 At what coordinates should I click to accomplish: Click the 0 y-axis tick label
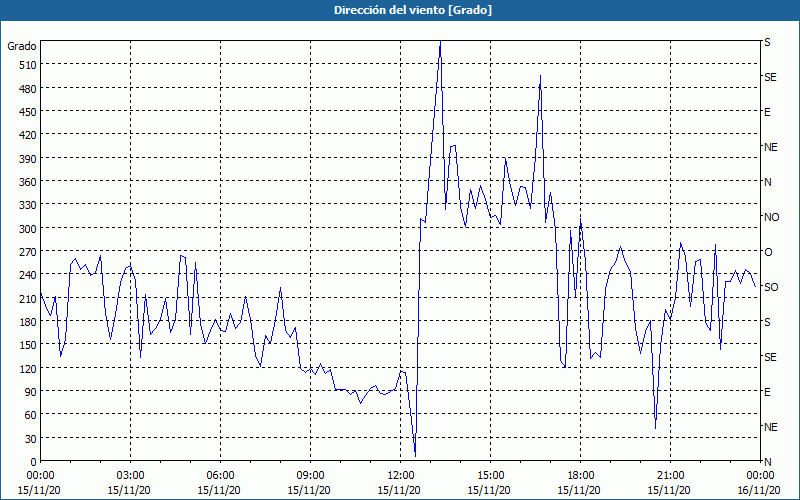[34, 462]
